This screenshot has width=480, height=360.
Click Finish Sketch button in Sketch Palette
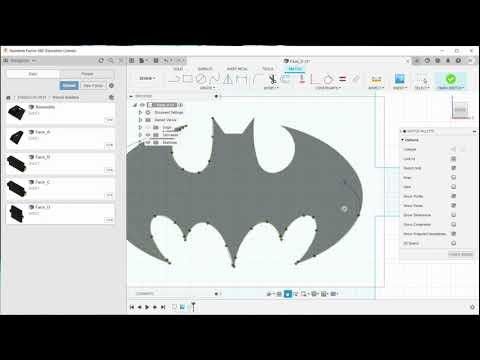click(460, 254)
